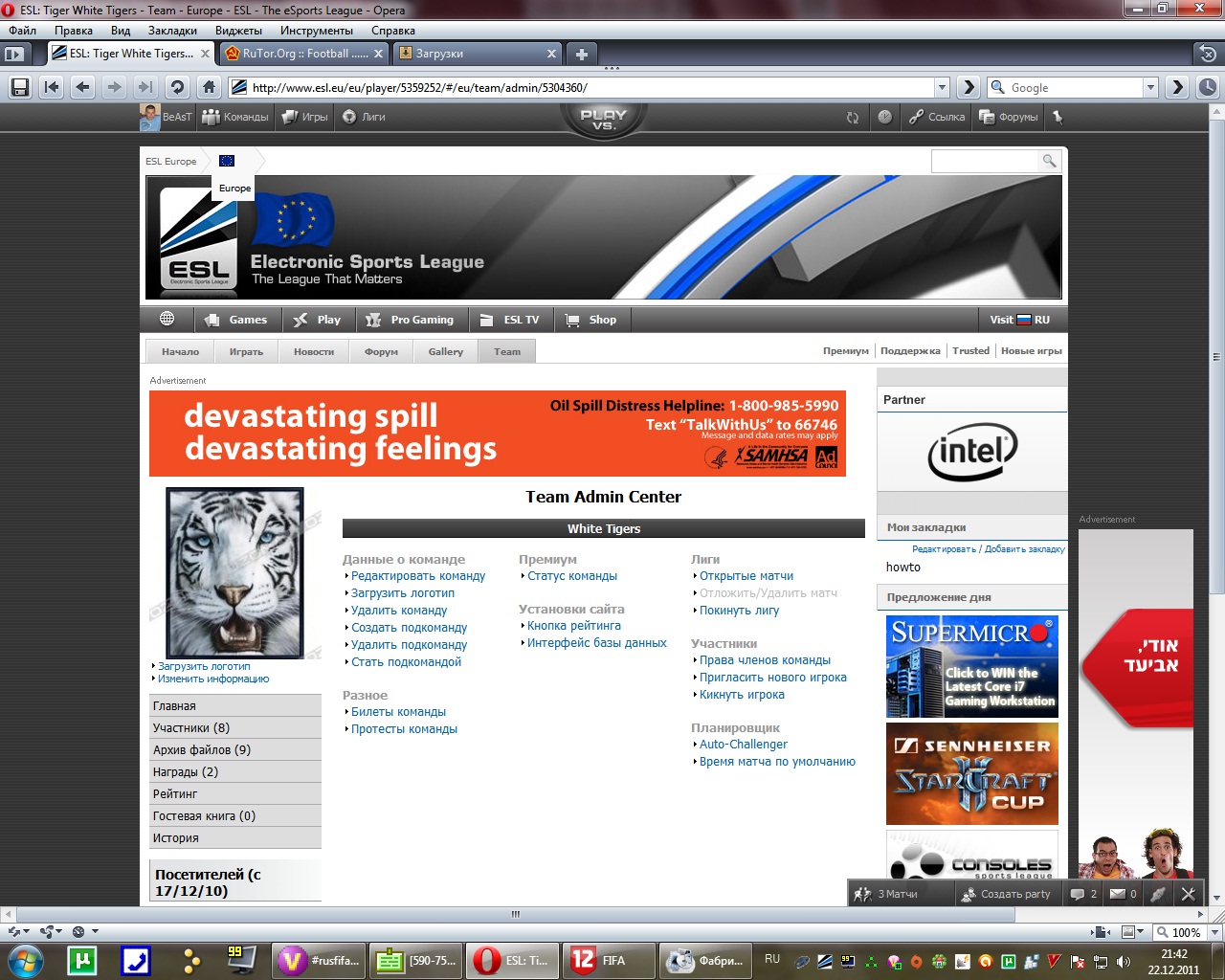The width and height of the screenshot is (1225, 980).
Task: Click the refresh arrows icon in ESL bar
Action: [x=853, y=117]
